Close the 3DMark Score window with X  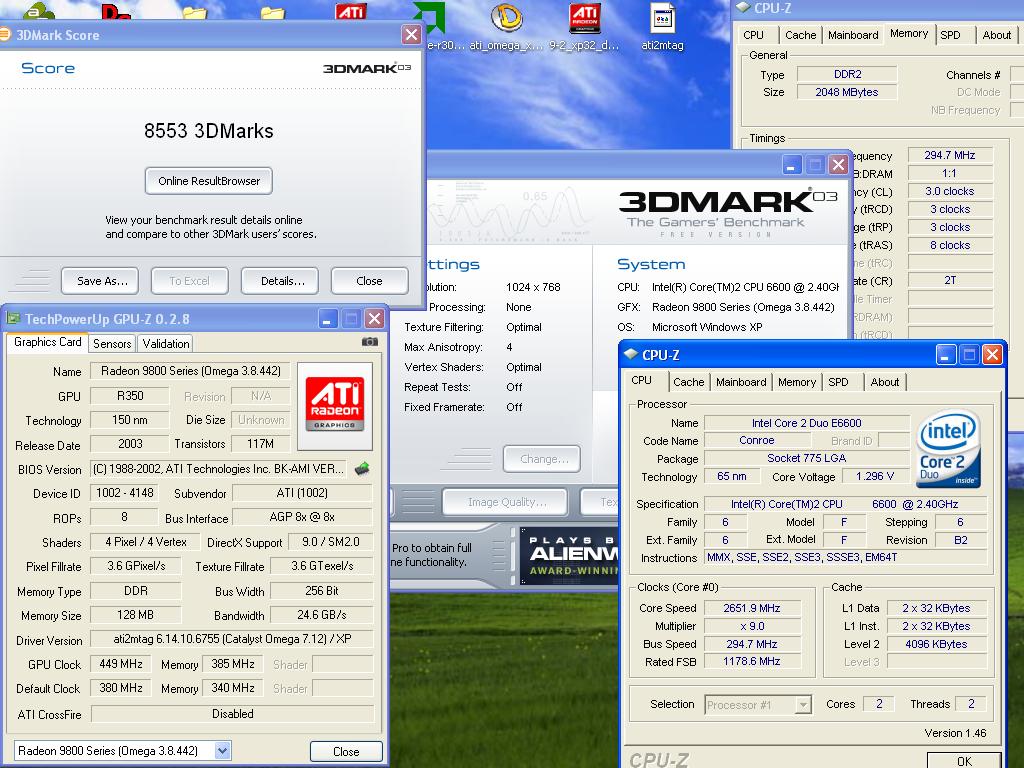(411, 35)
